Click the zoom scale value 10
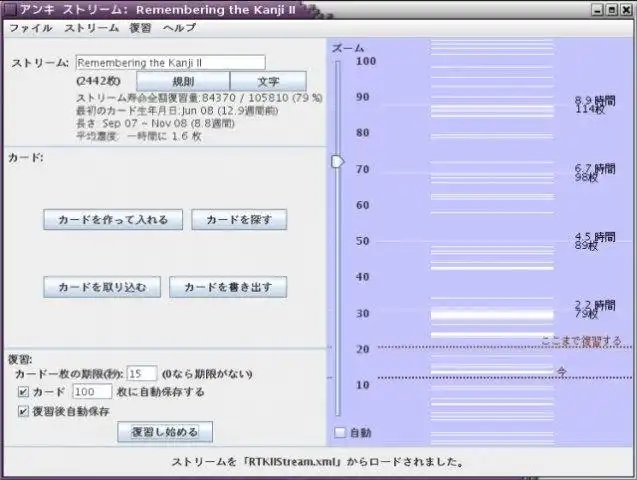Viewport: 637px width, 480px height. click(x=362, y=385)
